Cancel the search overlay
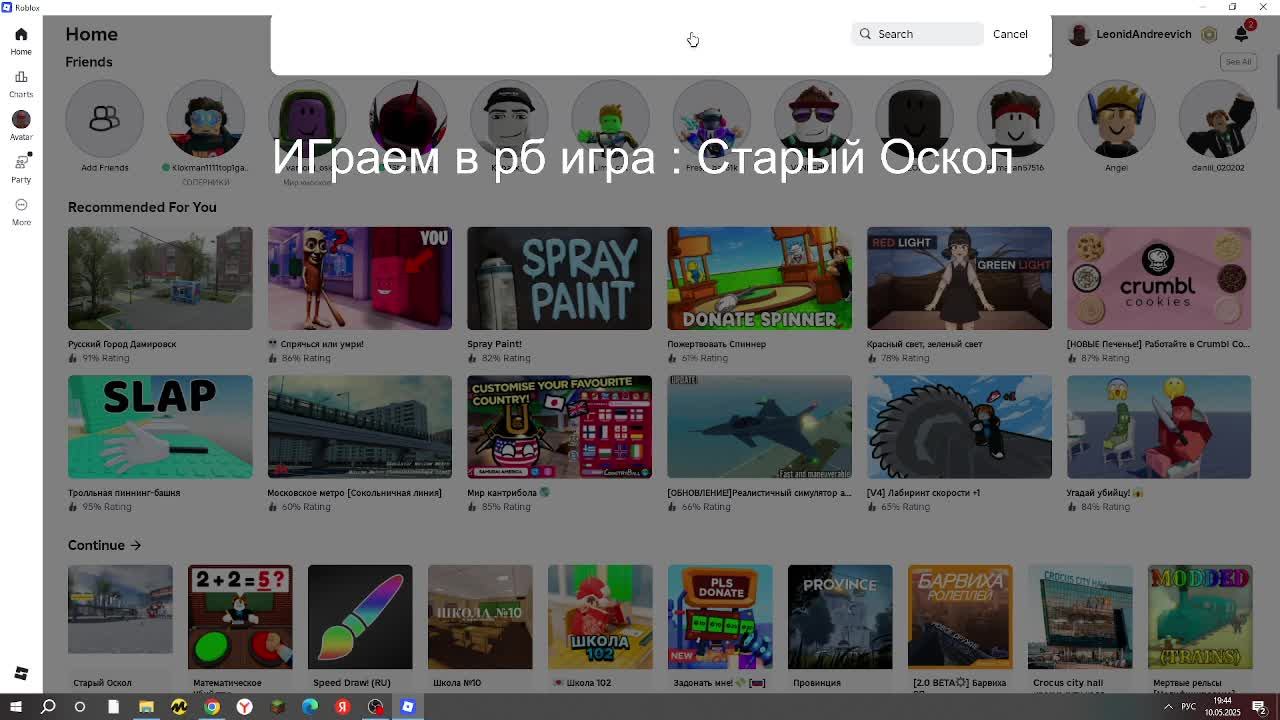The image size is (1280, 720). tap(1010, 34)
